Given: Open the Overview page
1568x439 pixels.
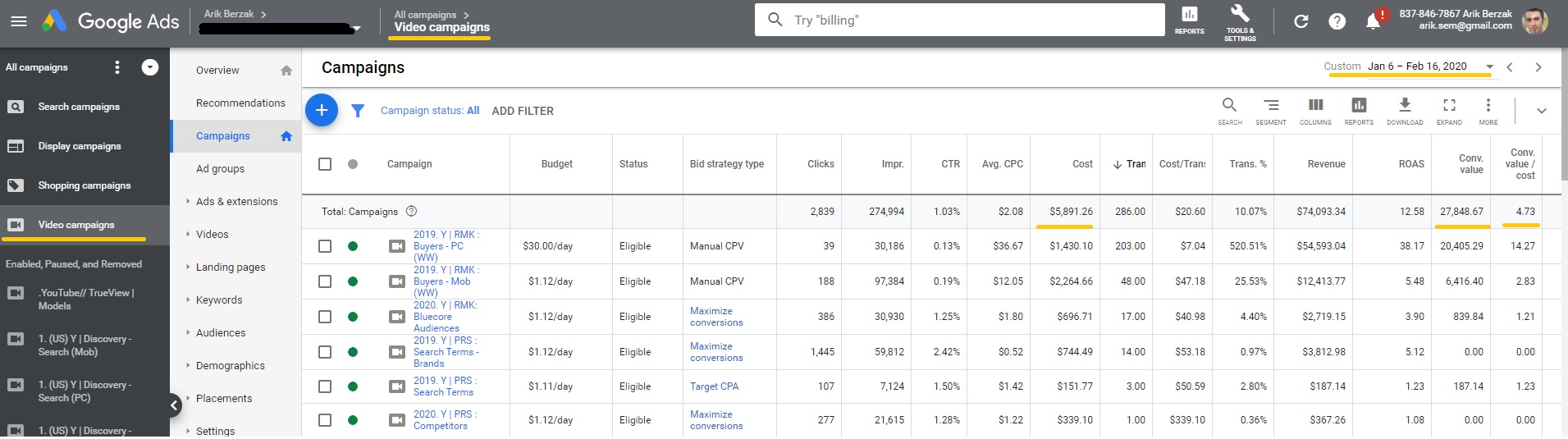Looking at the screenshot, I should (x=217, y=71).
